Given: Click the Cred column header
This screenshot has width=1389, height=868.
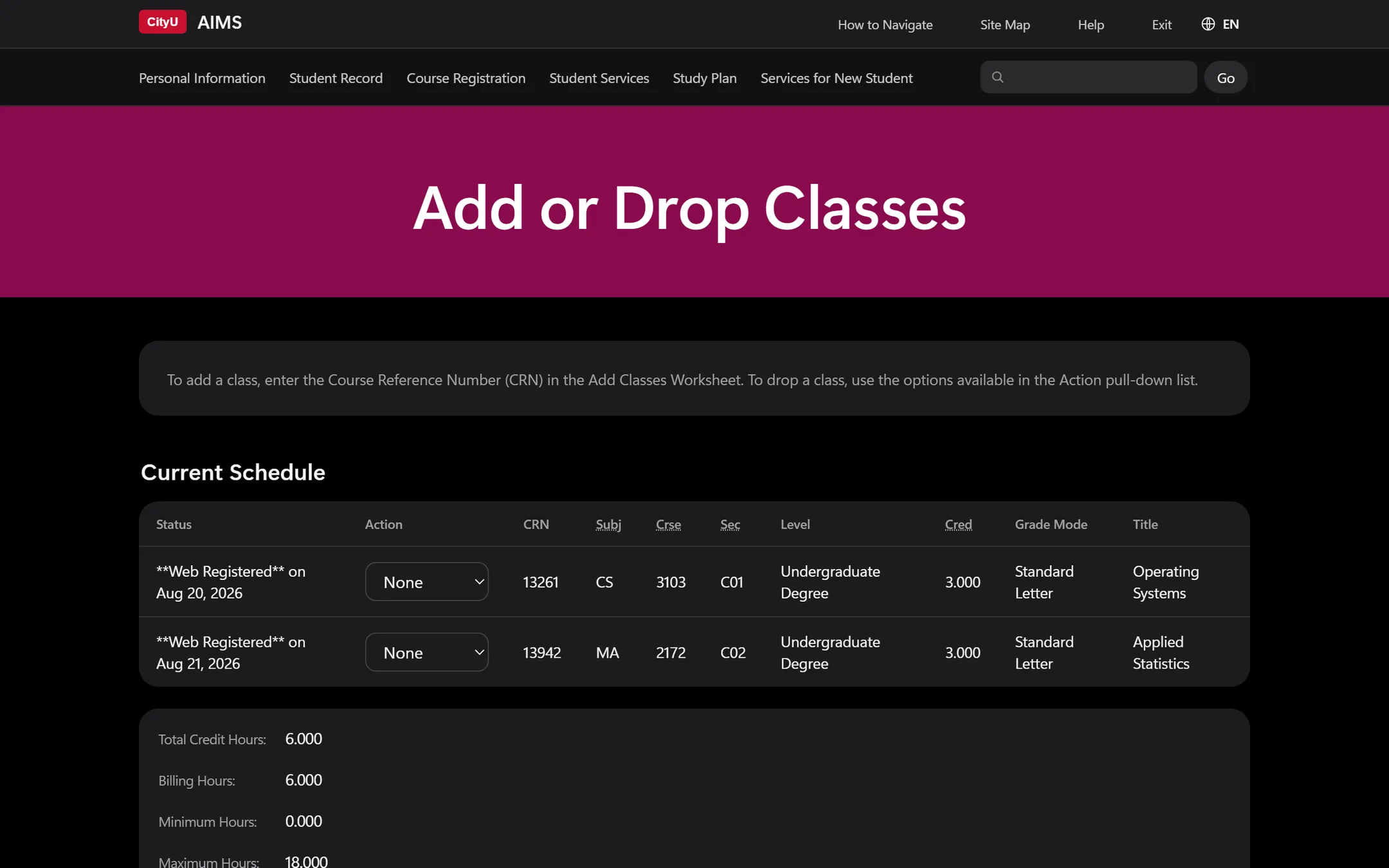Looking at the screenshot, I should [x=958, y=525].
